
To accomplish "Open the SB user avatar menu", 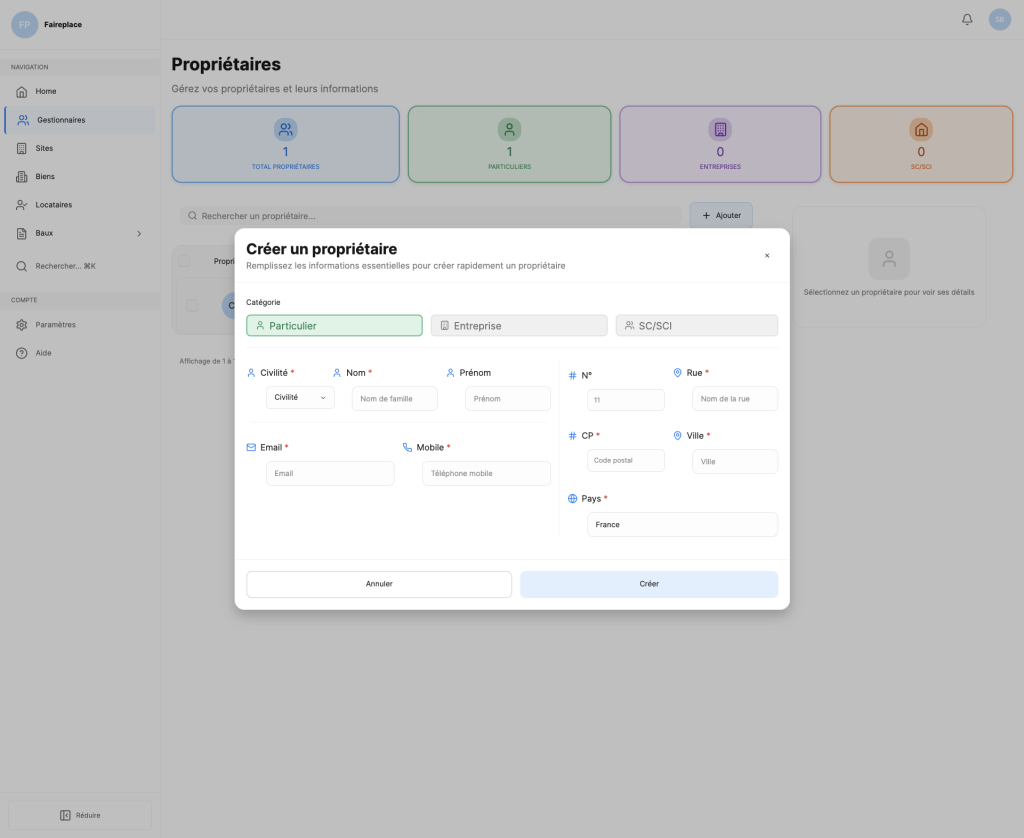I will coord(999,19).
